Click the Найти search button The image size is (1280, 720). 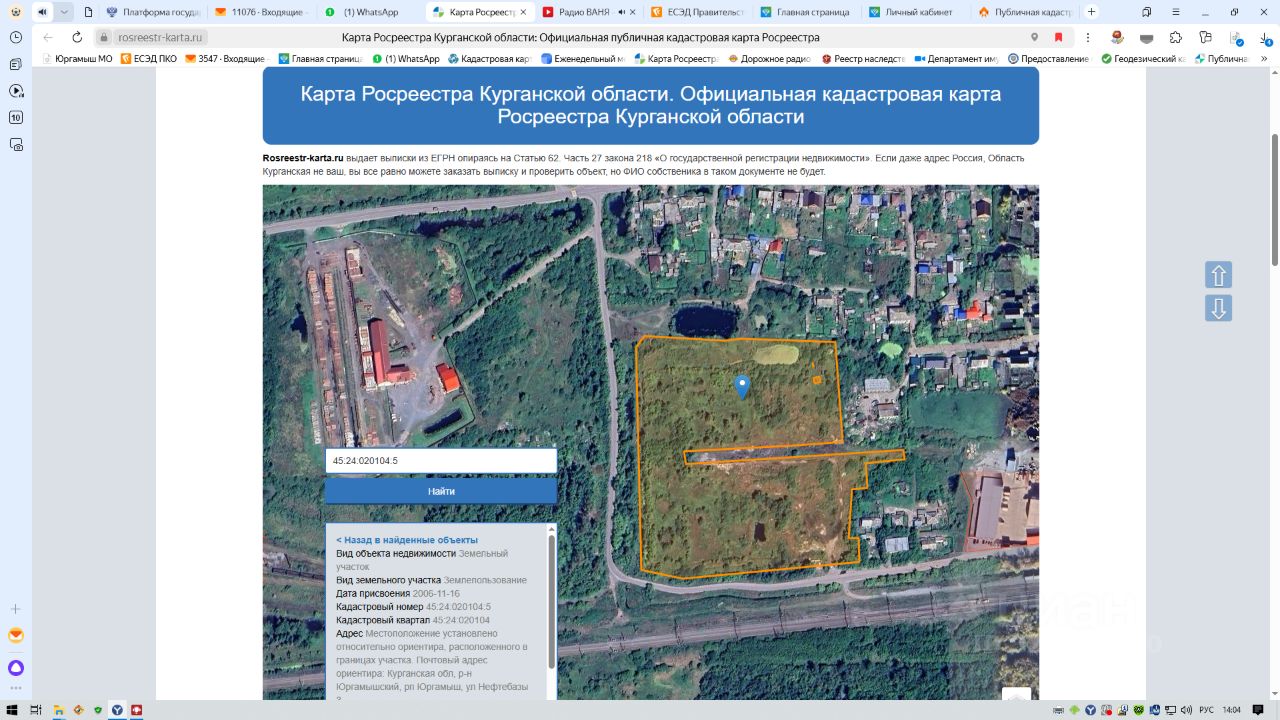441,491
